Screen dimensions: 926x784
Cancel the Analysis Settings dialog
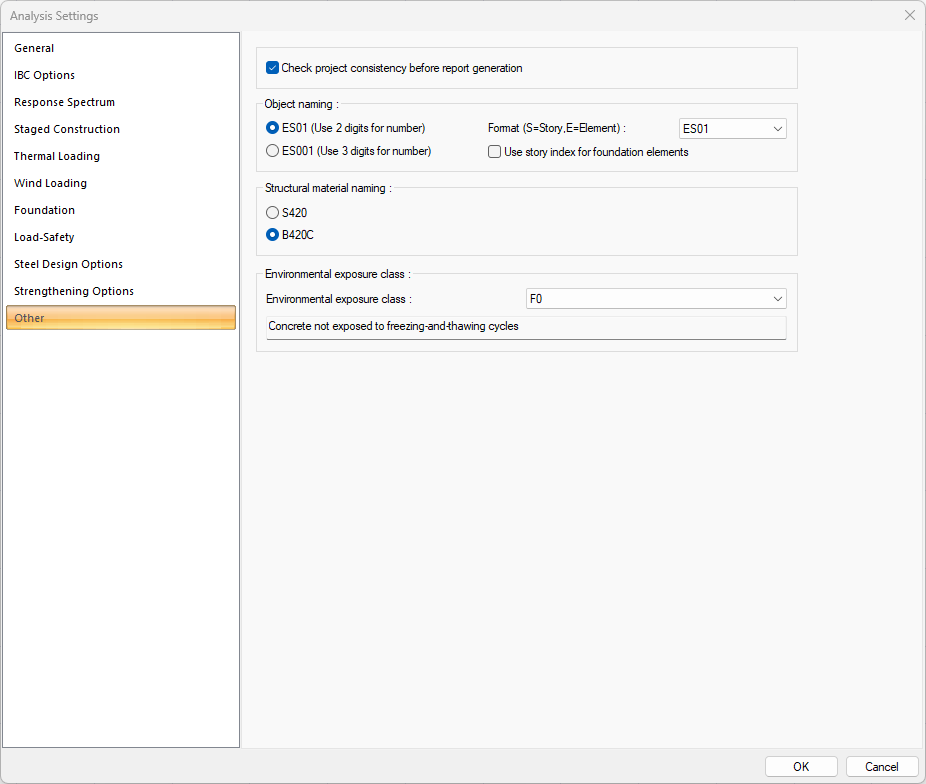click(x=881, y=766)
